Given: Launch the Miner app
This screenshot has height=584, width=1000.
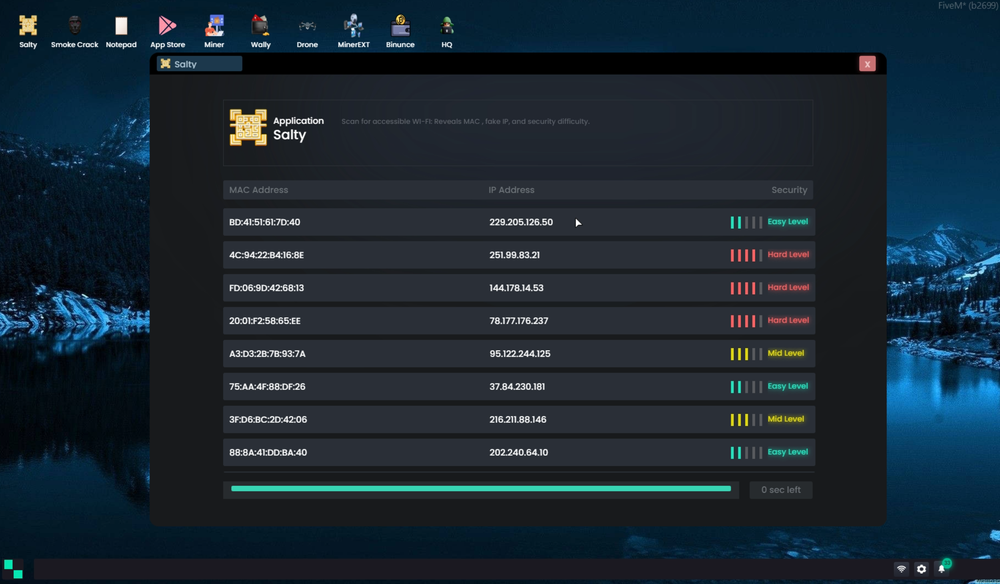Looking at the screenshot, I should [214, 30].
